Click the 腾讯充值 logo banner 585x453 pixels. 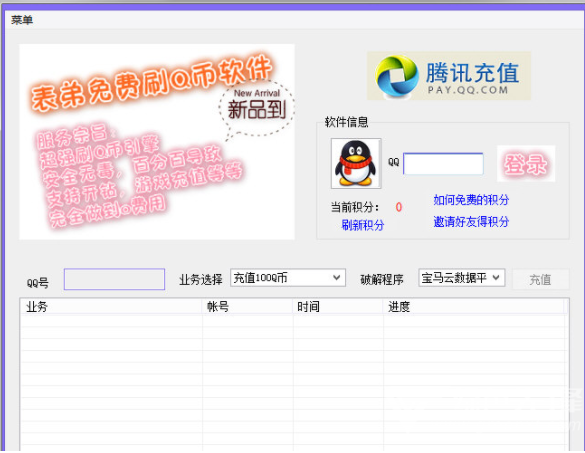(x=449, y=76)
